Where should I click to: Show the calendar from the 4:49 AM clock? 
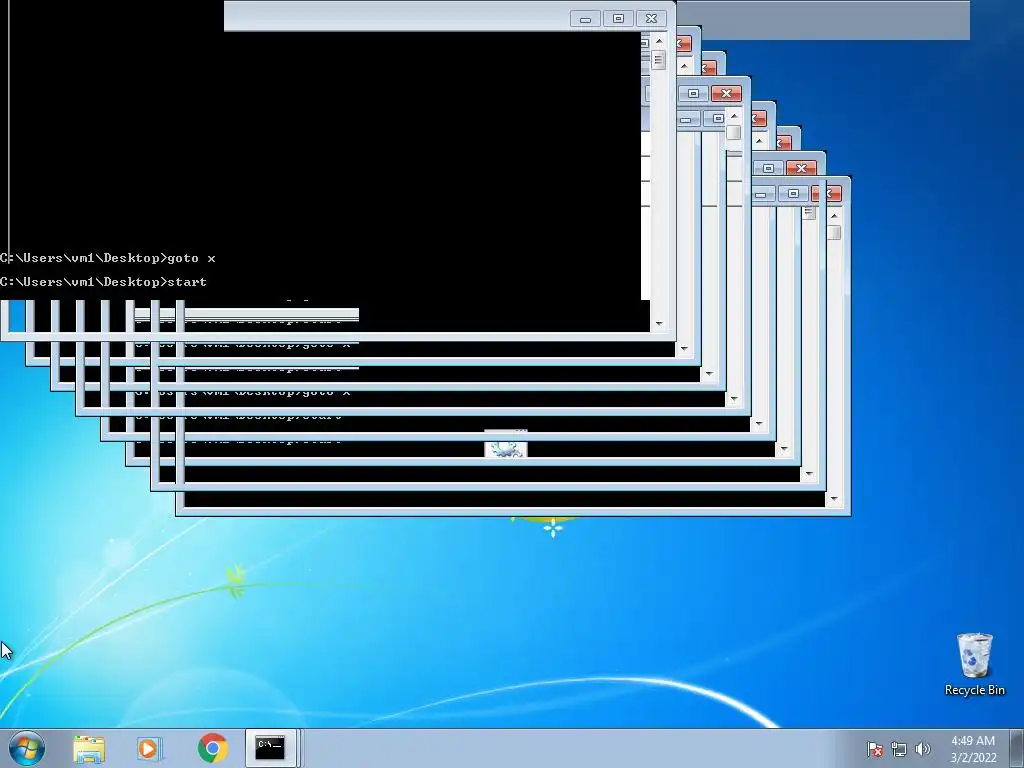pyautogui.click(x=973, y=749)
